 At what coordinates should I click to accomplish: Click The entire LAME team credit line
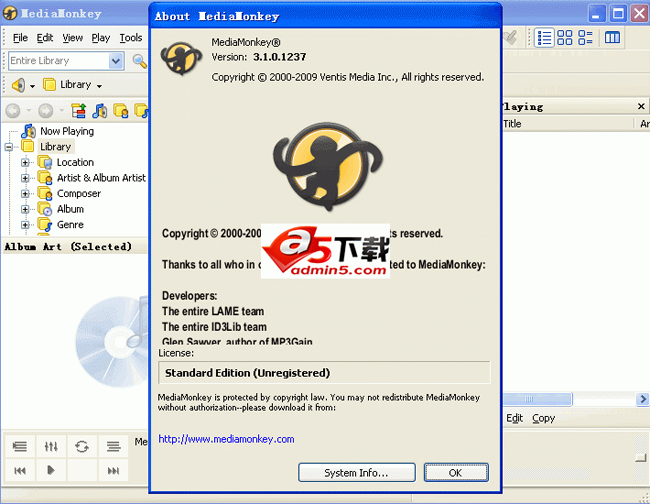point(213,311)
